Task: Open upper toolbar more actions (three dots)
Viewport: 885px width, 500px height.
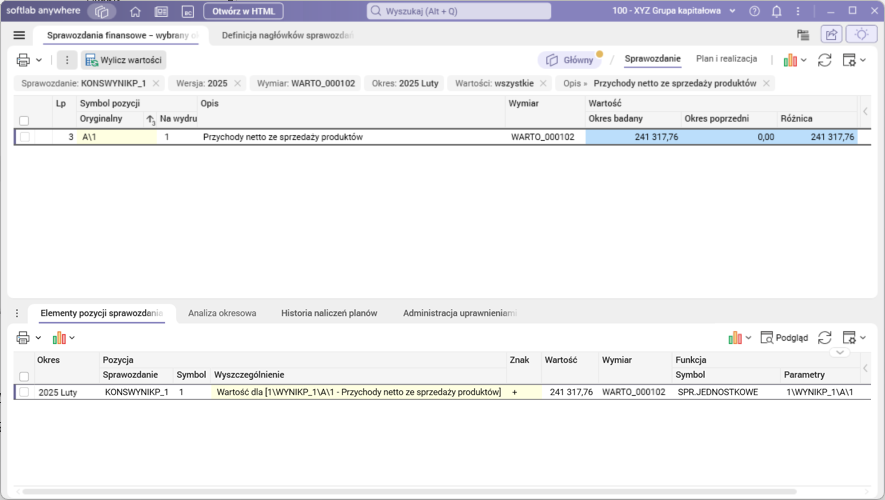Action: tap(67, 60)
